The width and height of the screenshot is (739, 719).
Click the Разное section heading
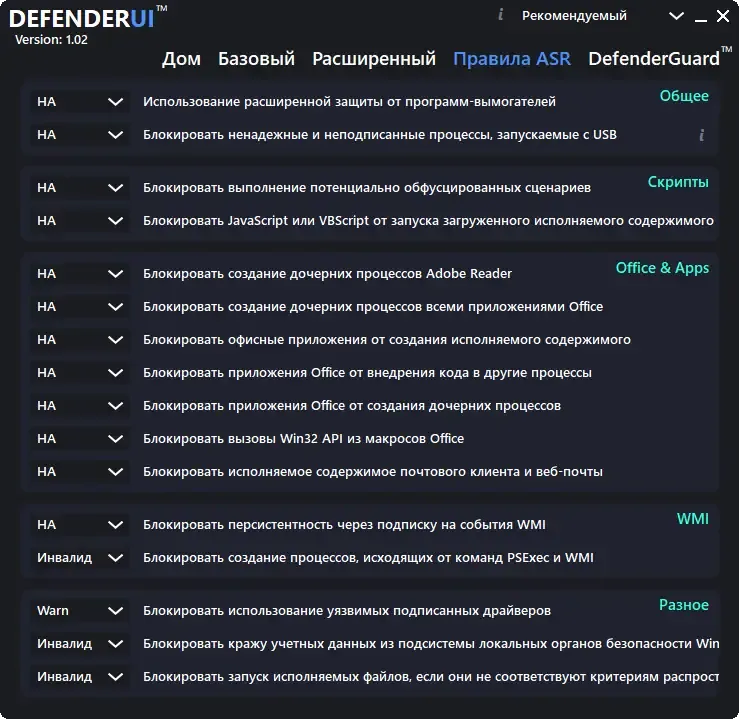click(x=684, y=605)
